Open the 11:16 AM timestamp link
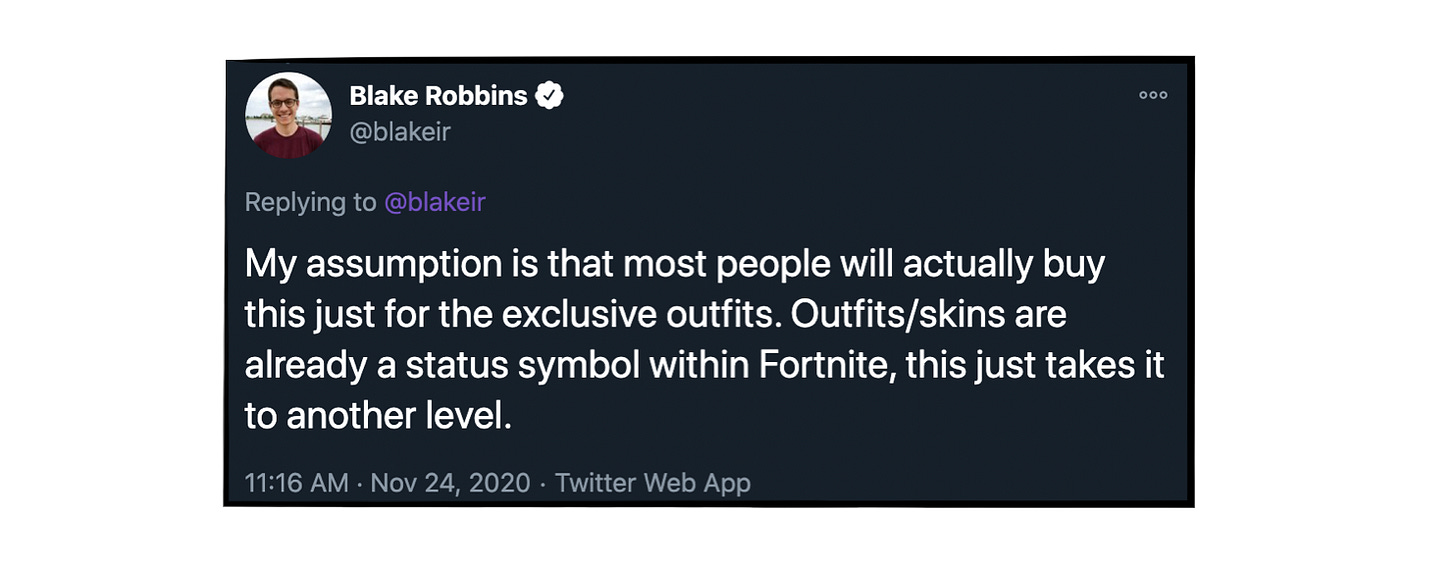The height and width of the screenshot is (565, 1456). pyautogui.click(x=296, y=483)
